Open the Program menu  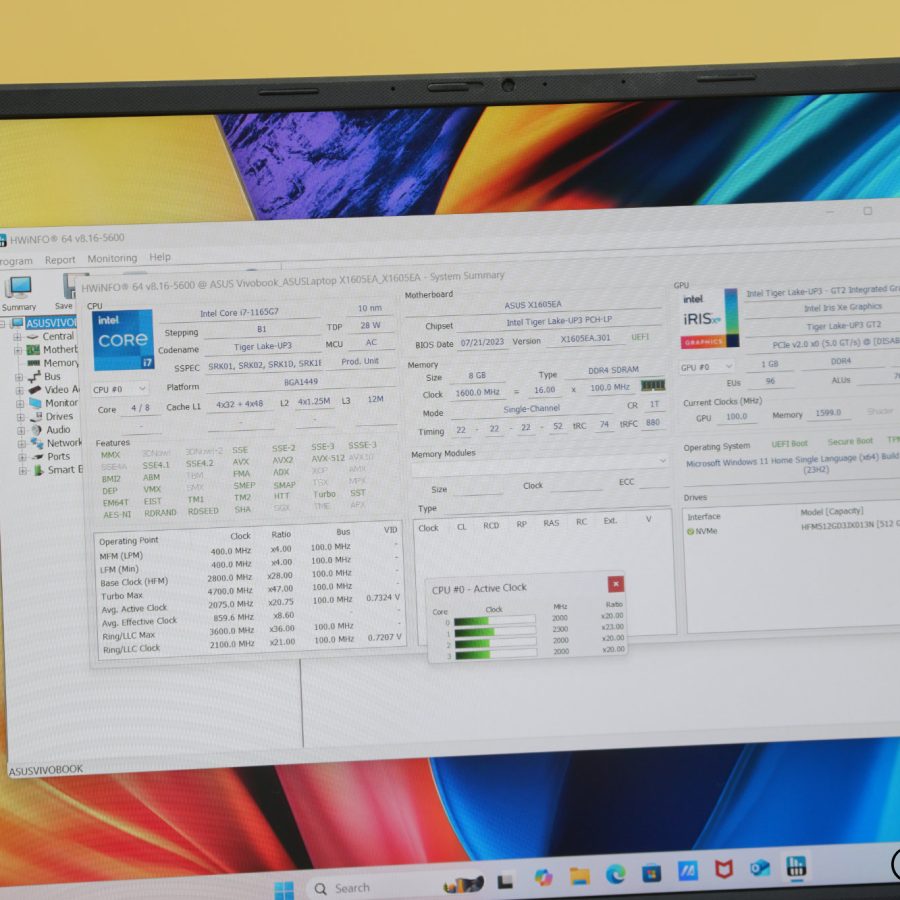pos(16,261)
